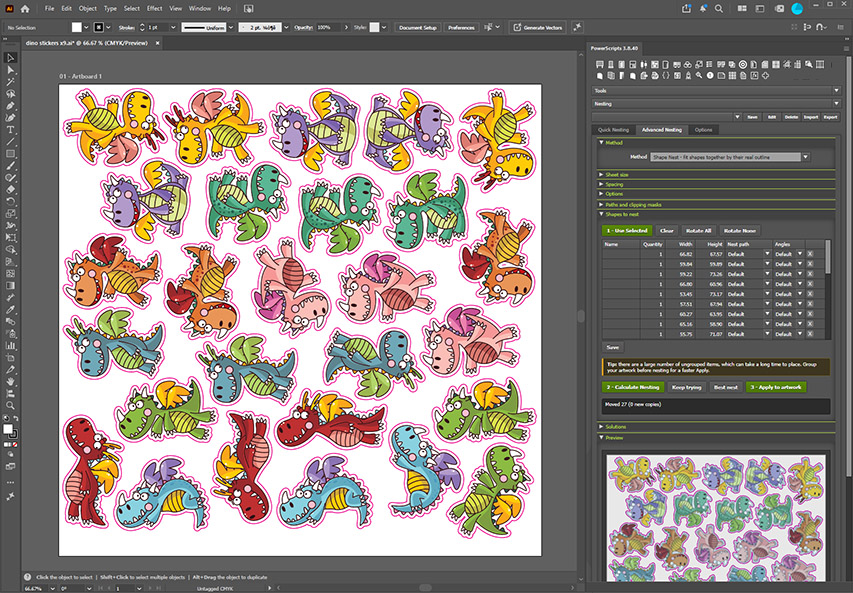Click the Stroke color swatch in control bar
Viewport: 853px width, 593px height.
98,27
